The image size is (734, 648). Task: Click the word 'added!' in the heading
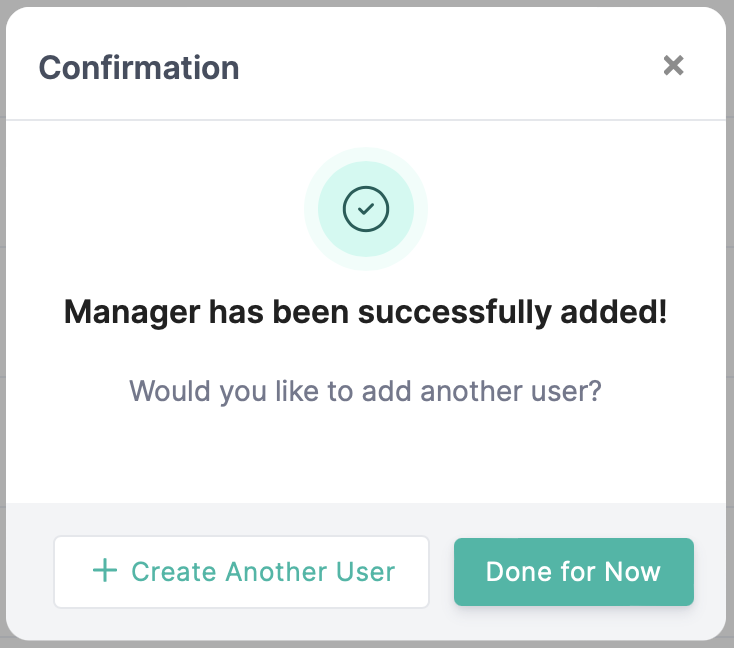610,312
